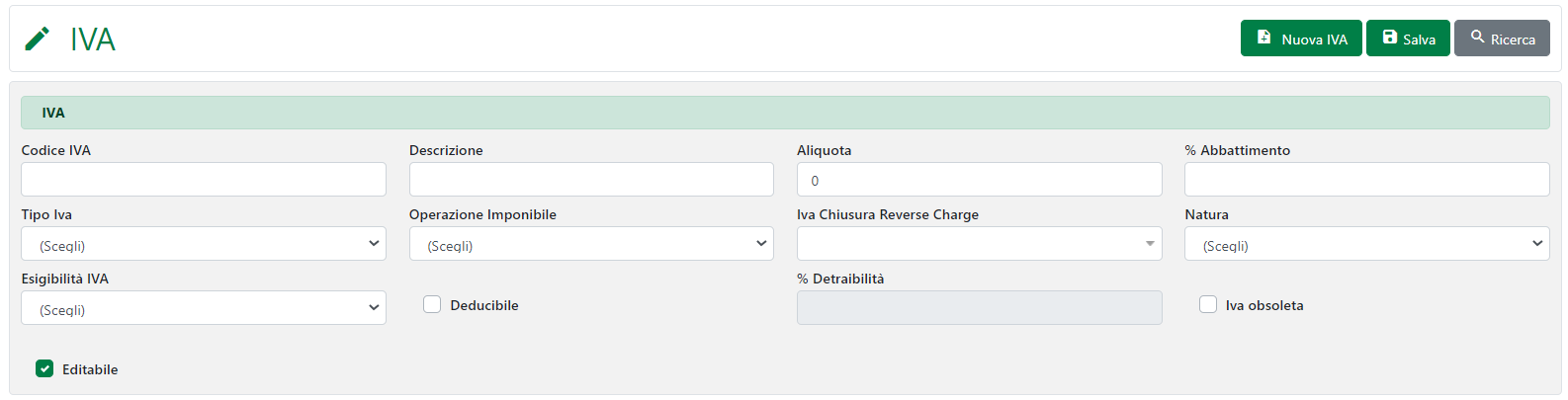This screenshot has width=1568, height=400.
Task: Click into the Codice IVA field
Action: point(203,180)
